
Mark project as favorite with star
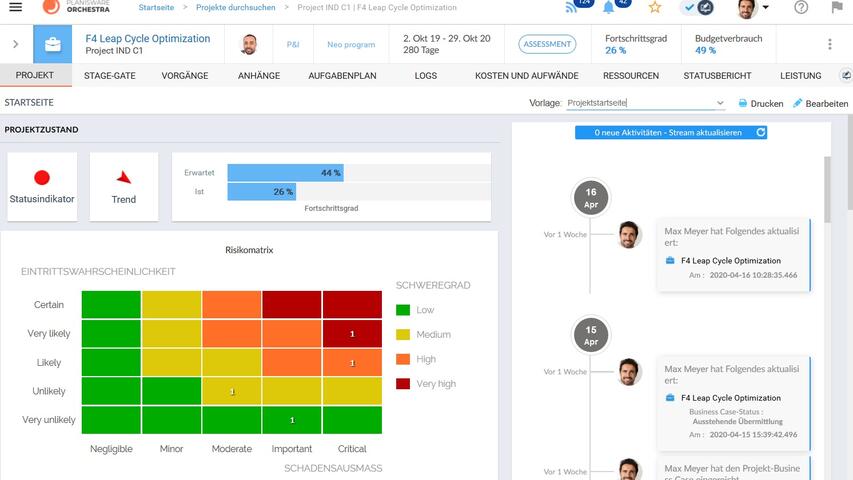pyautogui.click(x=655, y=8)
